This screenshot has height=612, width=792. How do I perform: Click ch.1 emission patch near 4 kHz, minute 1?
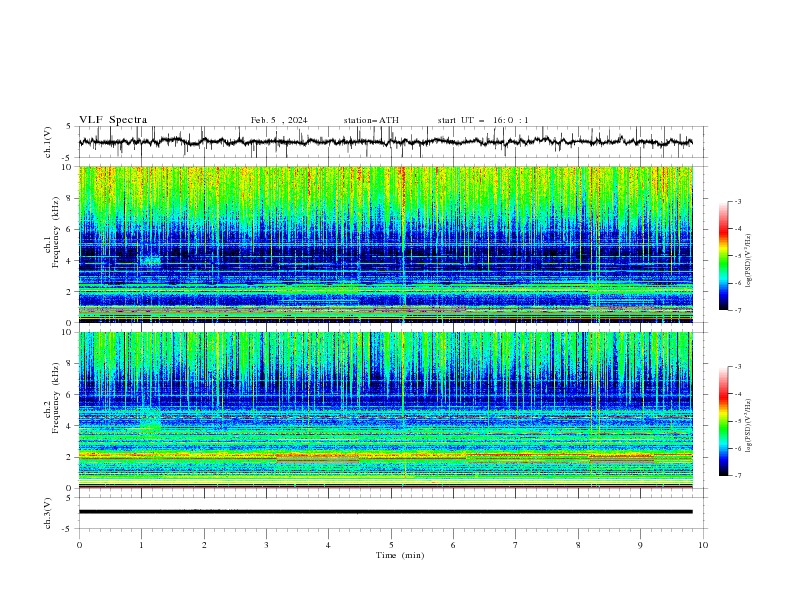coord(151,261)
